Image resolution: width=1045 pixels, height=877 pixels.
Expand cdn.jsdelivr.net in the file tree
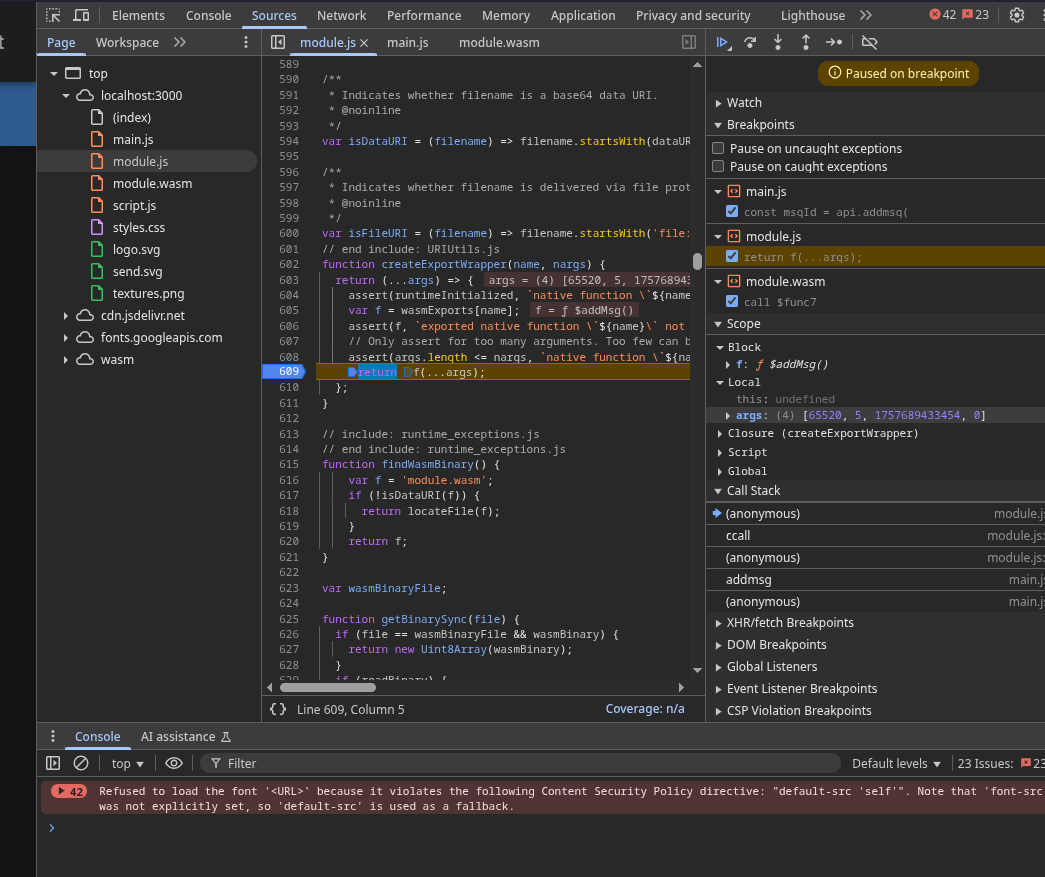pyautogui.click(x=65, y=315)
